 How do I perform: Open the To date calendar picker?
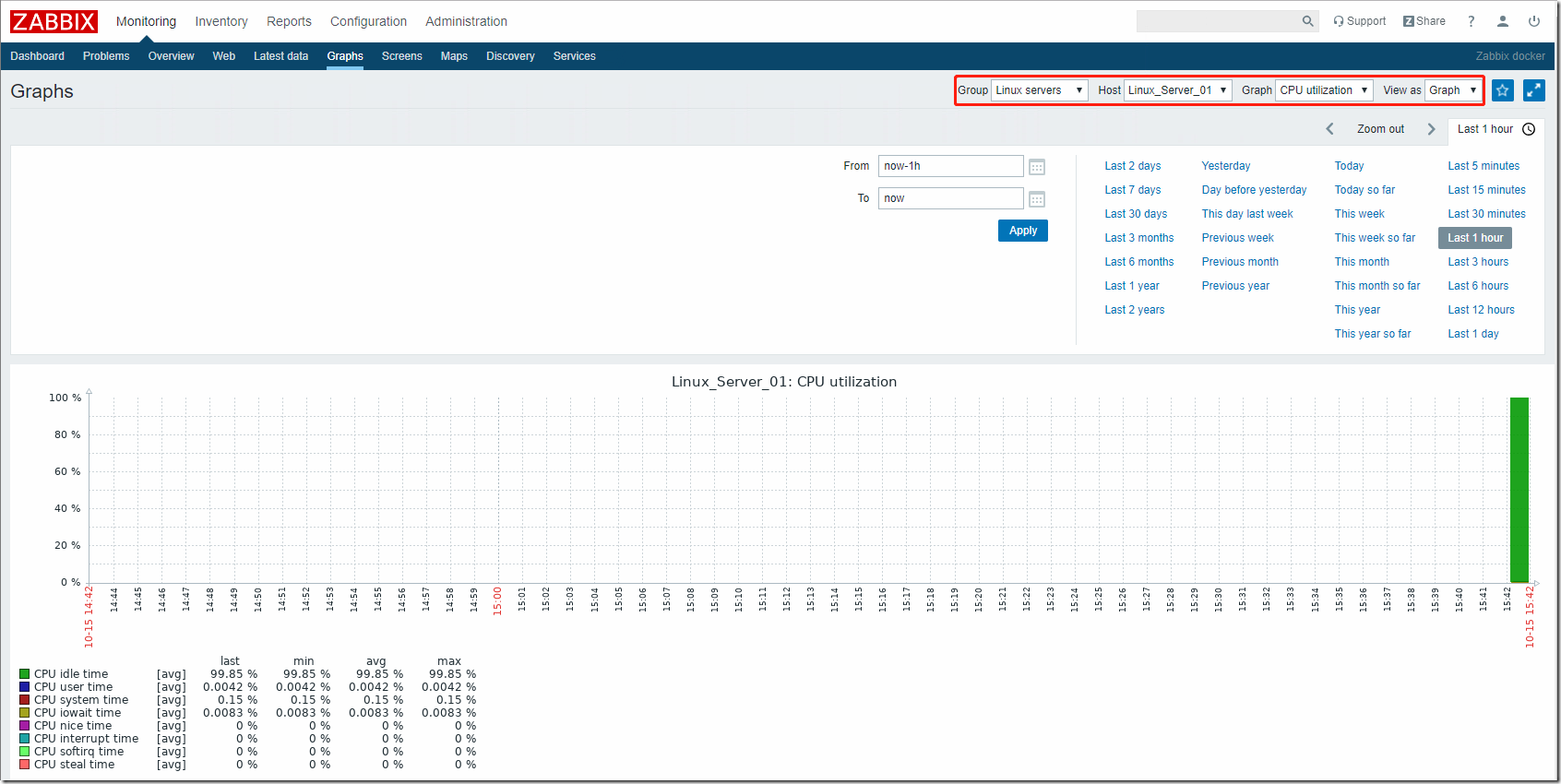[1037, 199]
